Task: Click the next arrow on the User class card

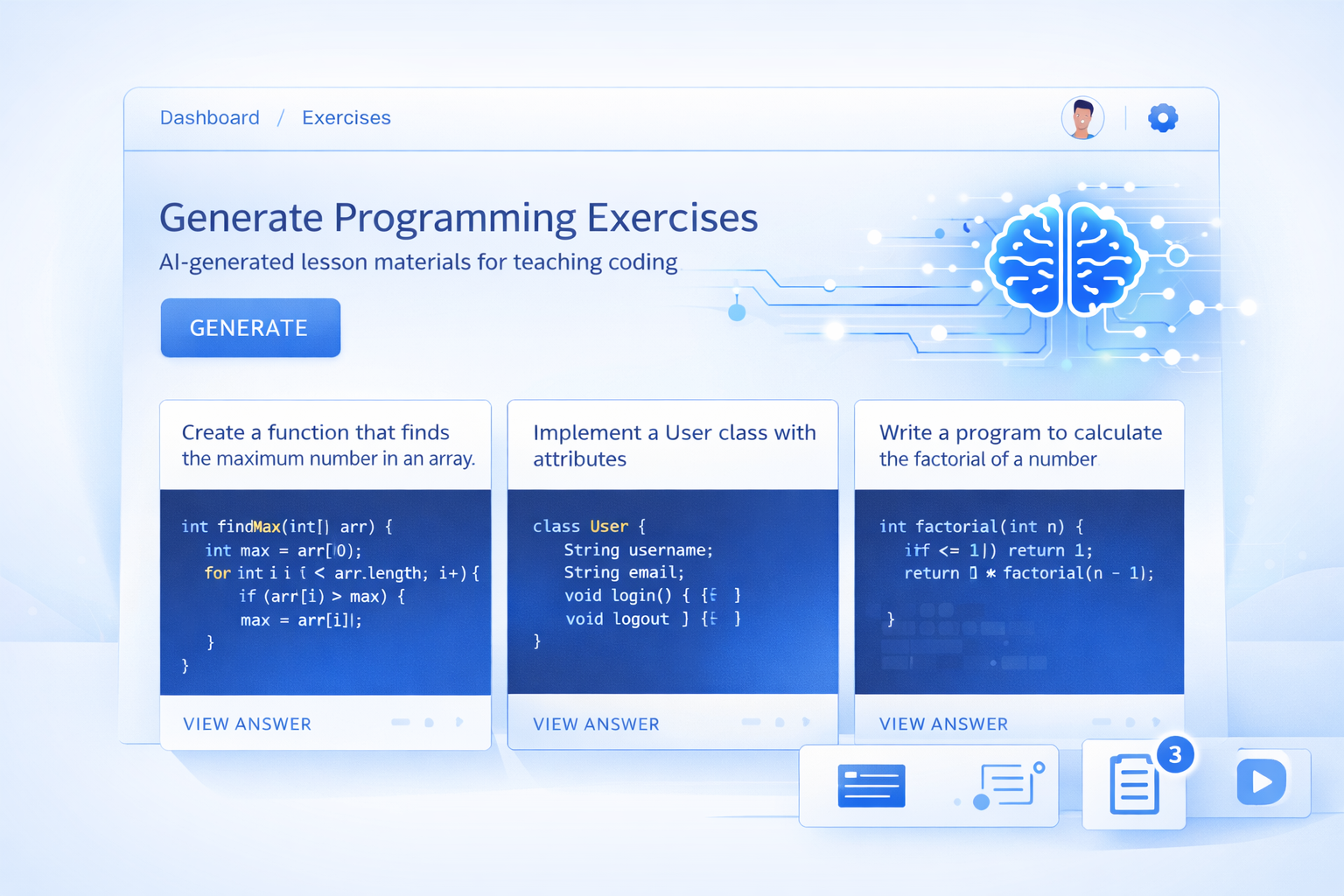Action: 806,723
